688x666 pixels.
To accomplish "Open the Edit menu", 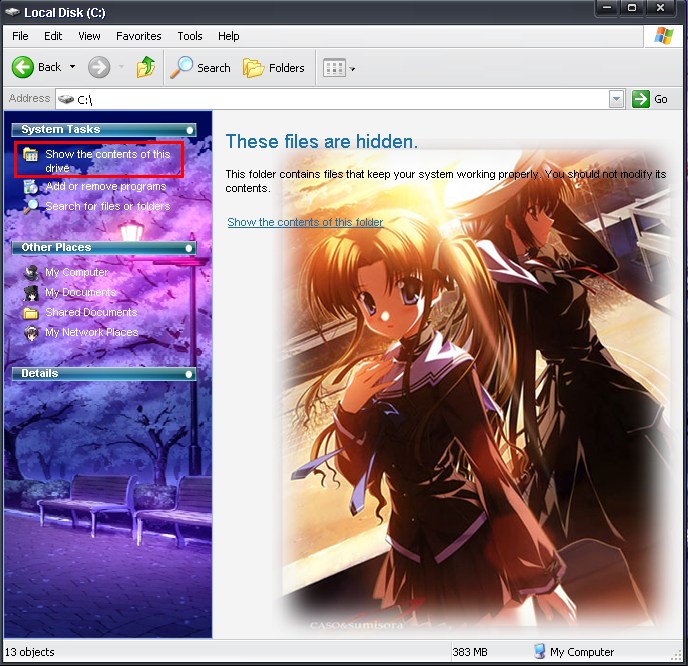I will point(53,36).
